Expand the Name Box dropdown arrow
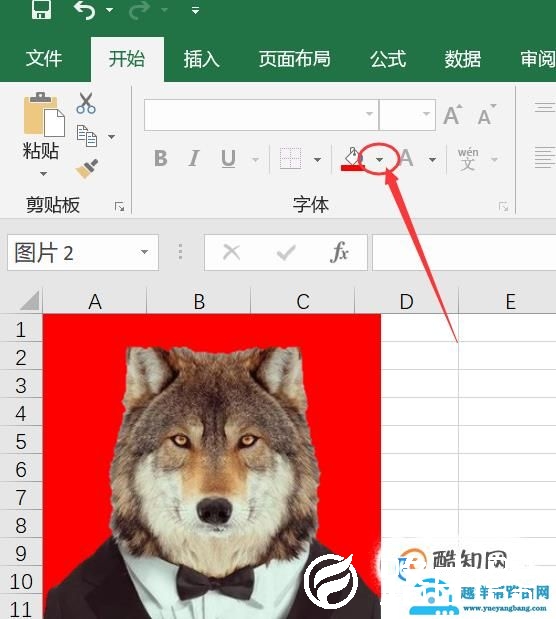 145,252
